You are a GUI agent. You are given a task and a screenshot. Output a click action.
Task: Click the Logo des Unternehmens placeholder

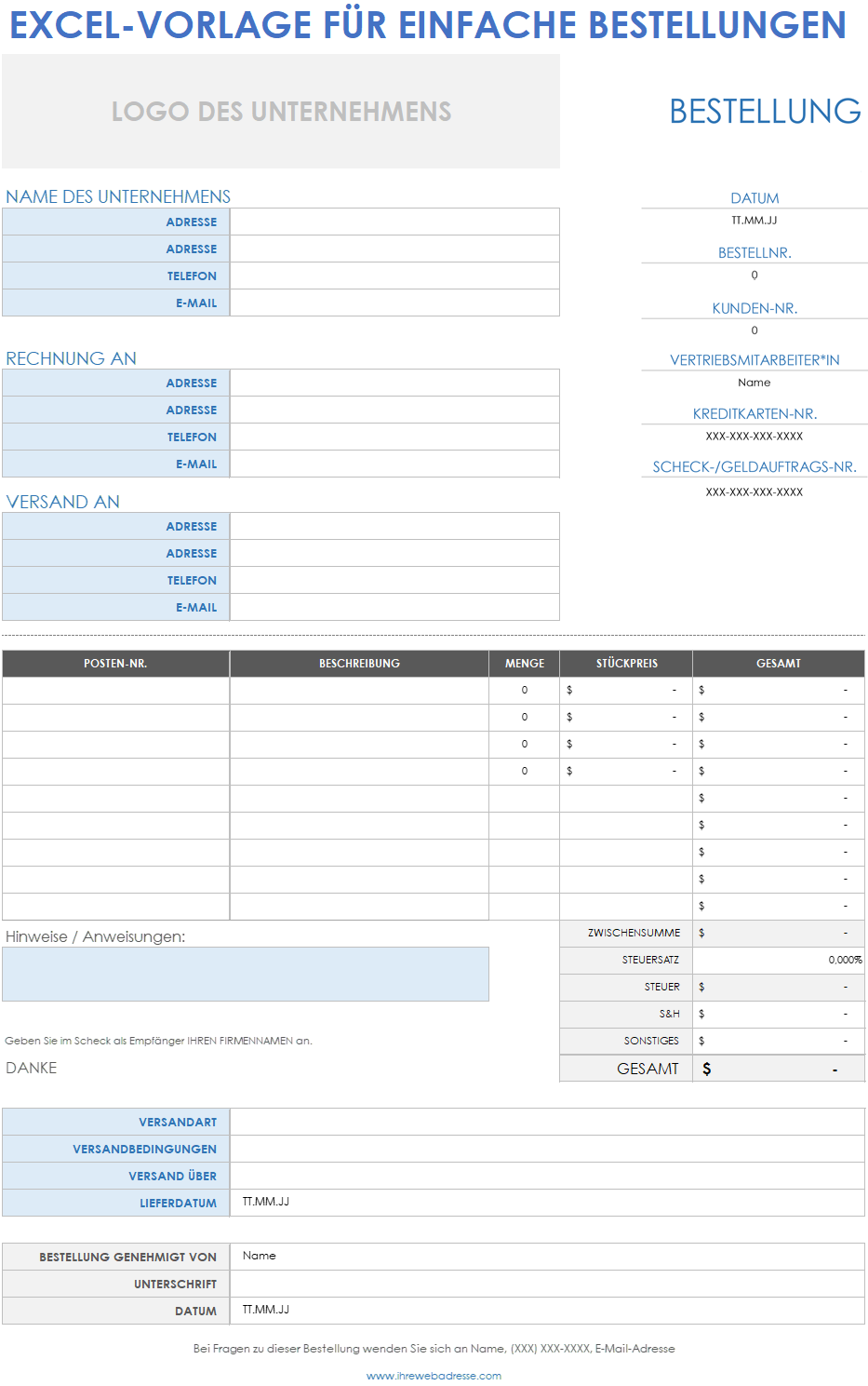pos(281,112)
